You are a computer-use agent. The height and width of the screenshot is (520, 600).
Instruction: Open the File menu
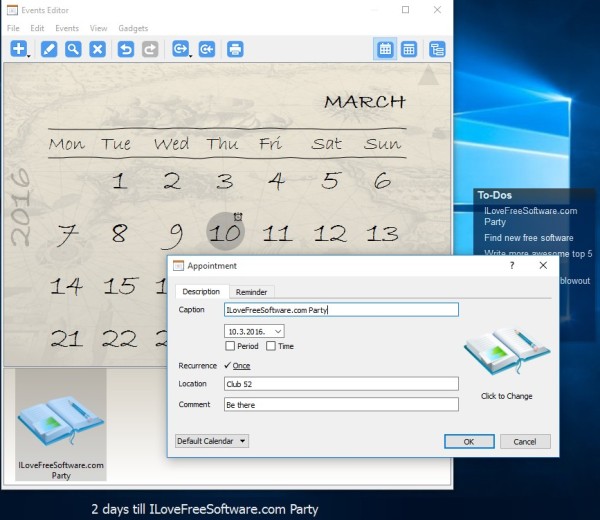(x=13, y=28)
